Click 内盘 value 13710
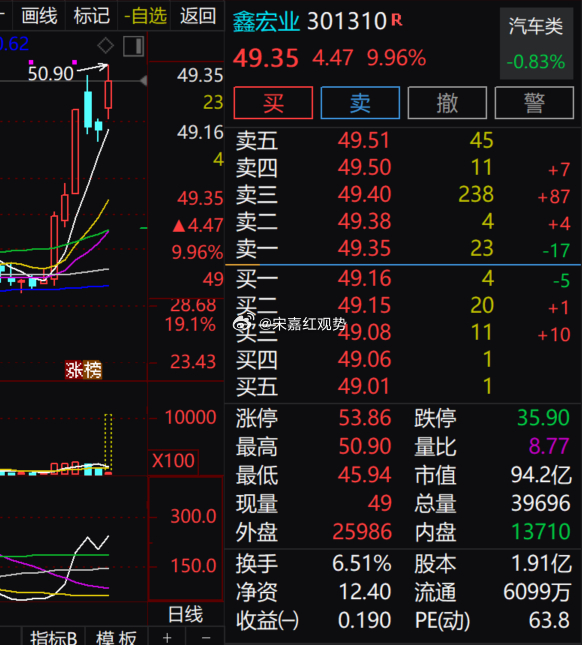 tap(540, 531)
